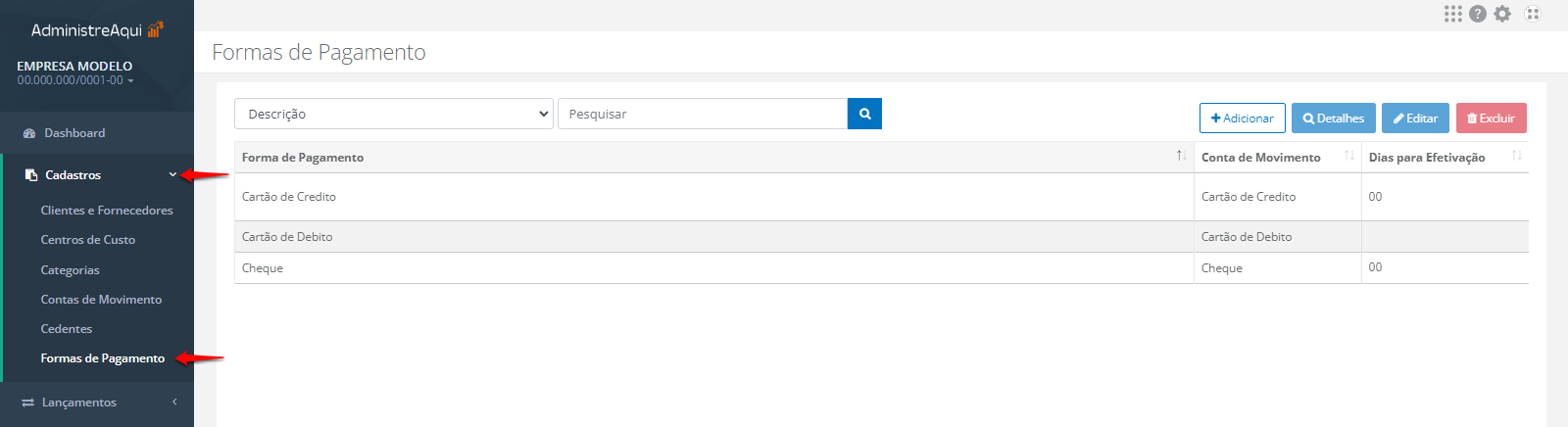Viewport: 1568px width, 427px height.
Task: Open the Descrição filter dropdown
Action: tap(394, 114)
